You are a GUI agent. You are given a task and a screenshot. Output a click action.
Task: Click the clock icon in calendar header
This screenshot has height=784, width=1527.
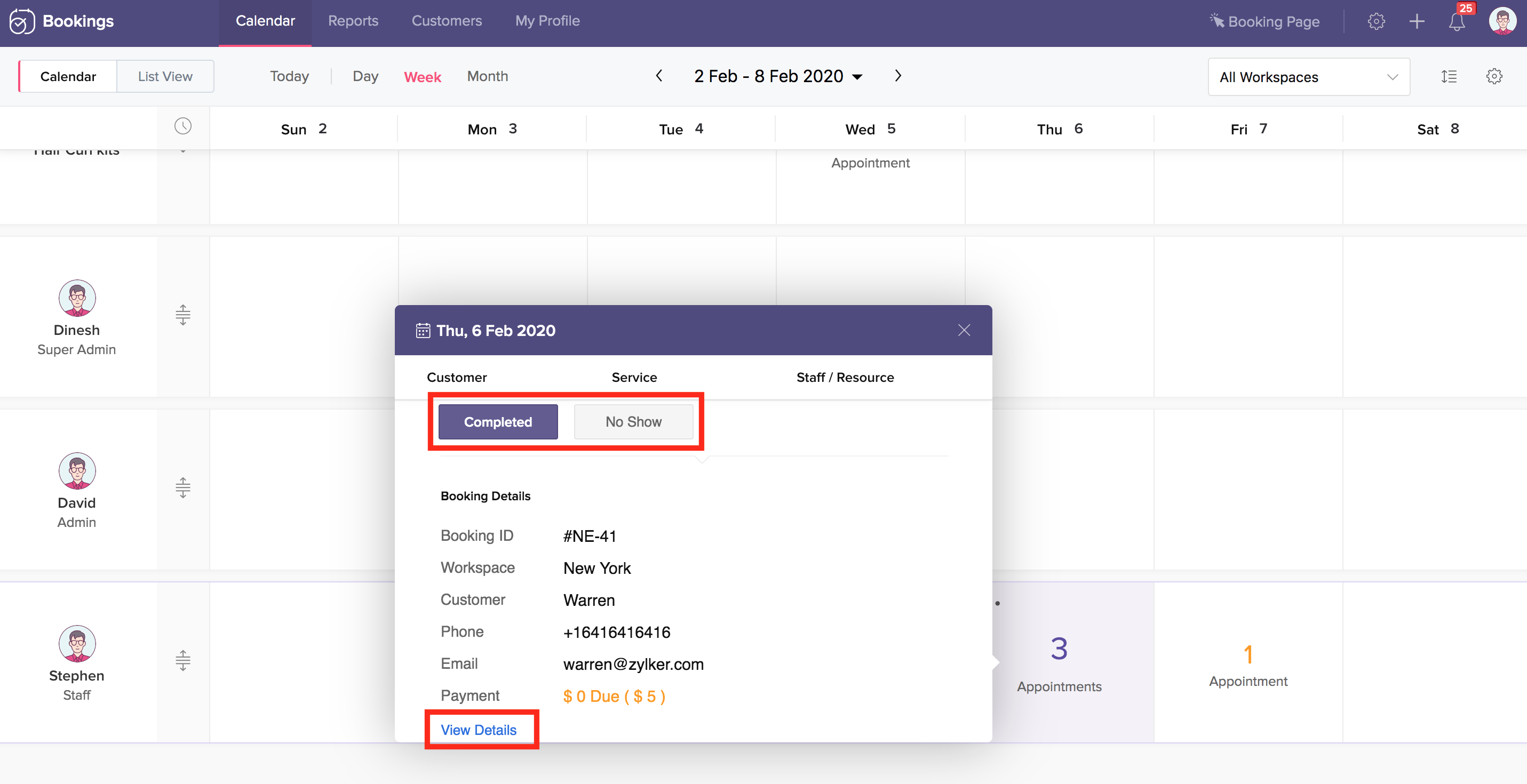(x=182, y=126)
